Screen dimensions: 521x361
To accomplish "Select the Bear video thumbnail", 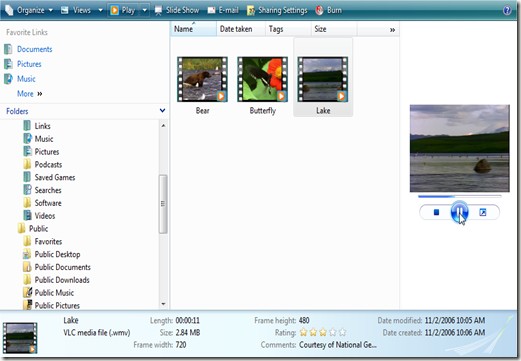I will tap(202, 79).
